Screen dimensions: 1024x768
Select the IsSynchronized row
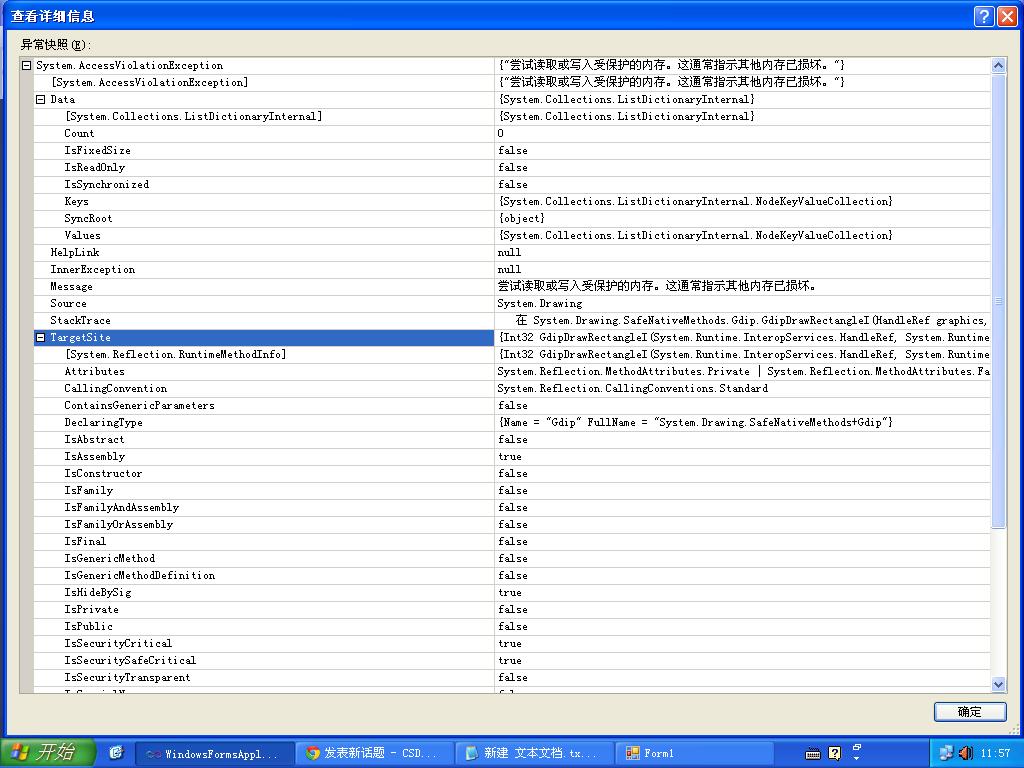512,184
